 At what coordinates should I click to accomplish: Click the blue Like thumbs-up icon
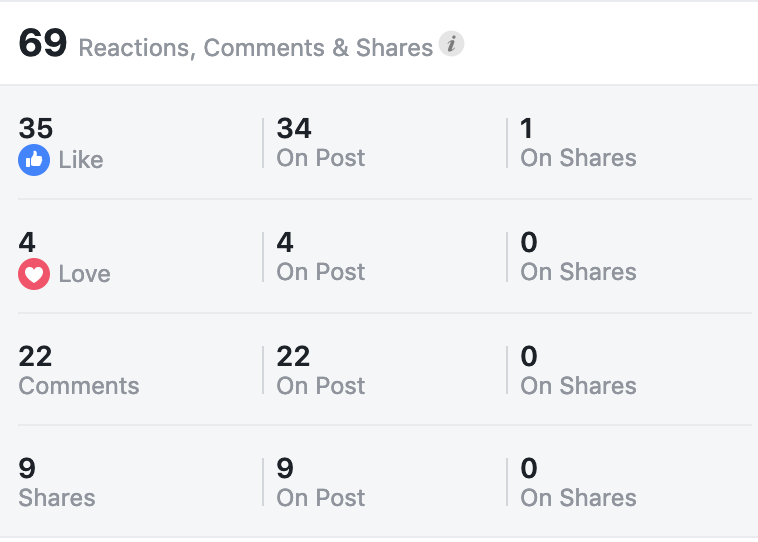tap(34, 160)
